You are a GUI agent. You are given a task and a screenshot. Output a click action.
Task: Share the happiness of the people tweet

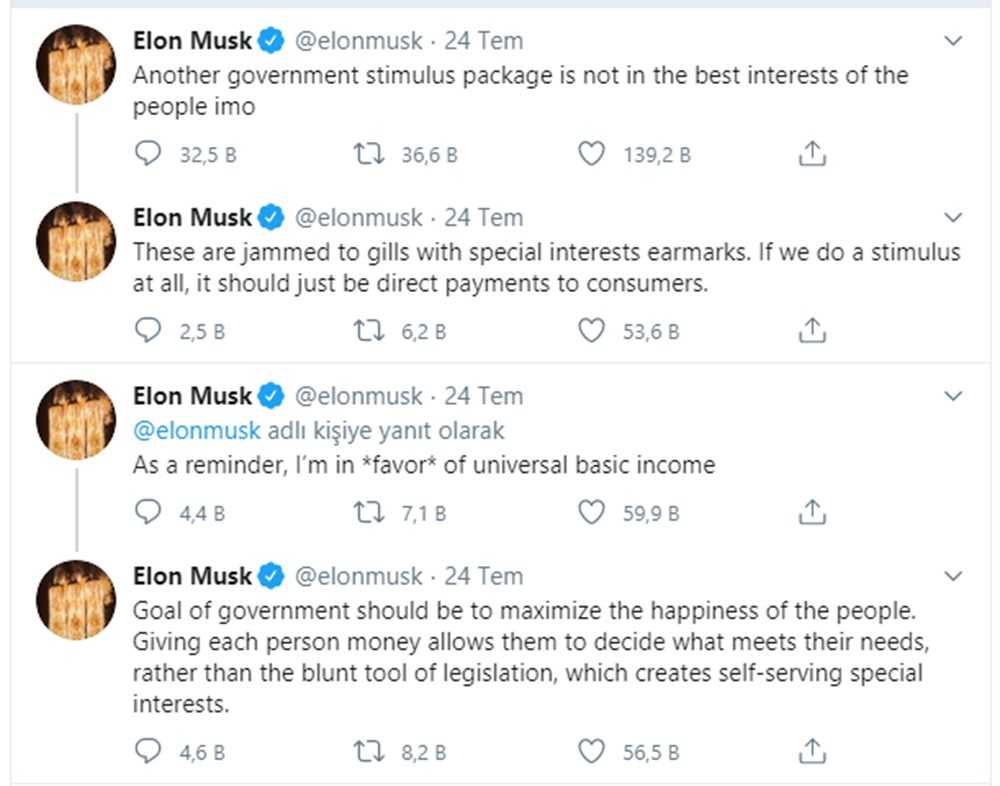(x=813, y=751)
